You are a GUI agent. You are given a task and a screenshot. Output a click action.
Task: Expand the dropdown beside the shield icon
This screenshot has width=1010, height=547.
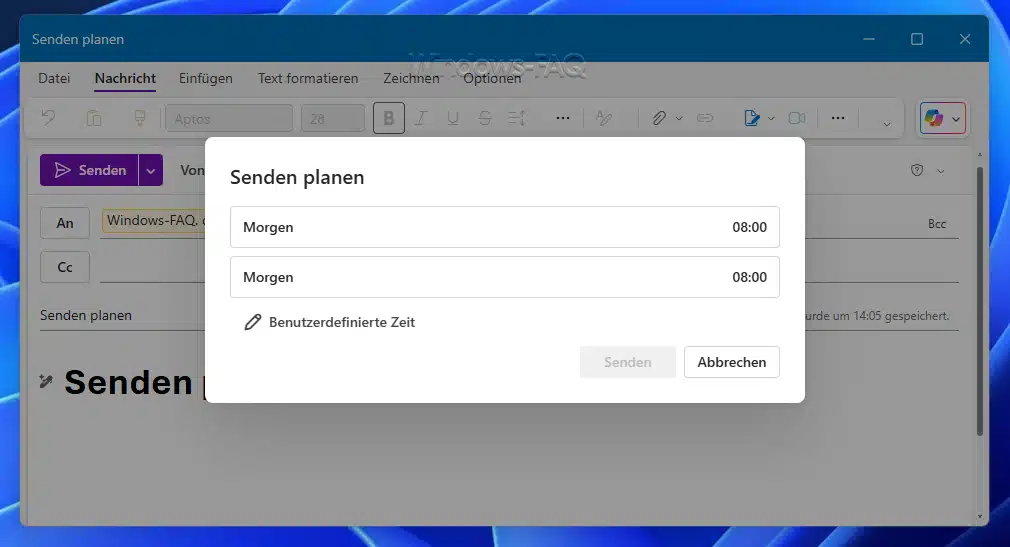point(940,171)
